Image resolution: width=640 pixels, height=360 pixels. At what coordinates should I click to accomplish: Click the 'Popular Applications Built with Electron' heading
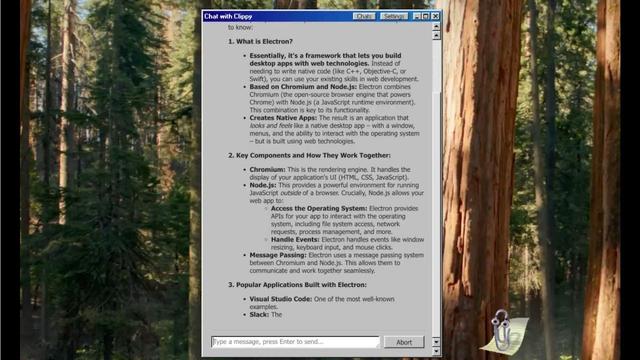point(301,284)
